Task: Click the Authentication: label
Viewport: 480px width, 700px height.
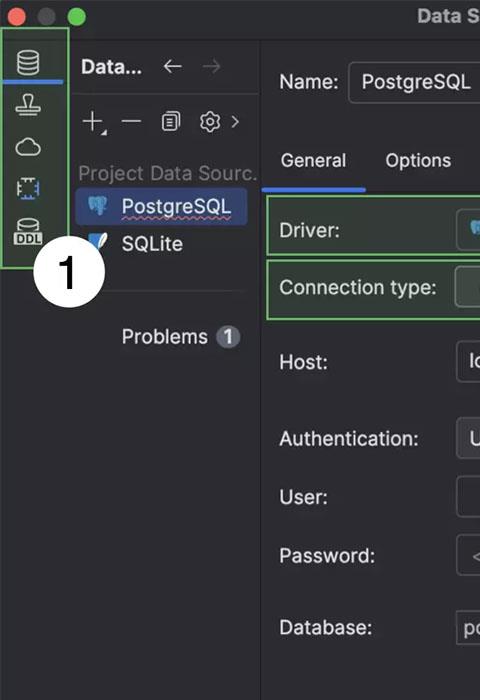Action: (349, 439)
